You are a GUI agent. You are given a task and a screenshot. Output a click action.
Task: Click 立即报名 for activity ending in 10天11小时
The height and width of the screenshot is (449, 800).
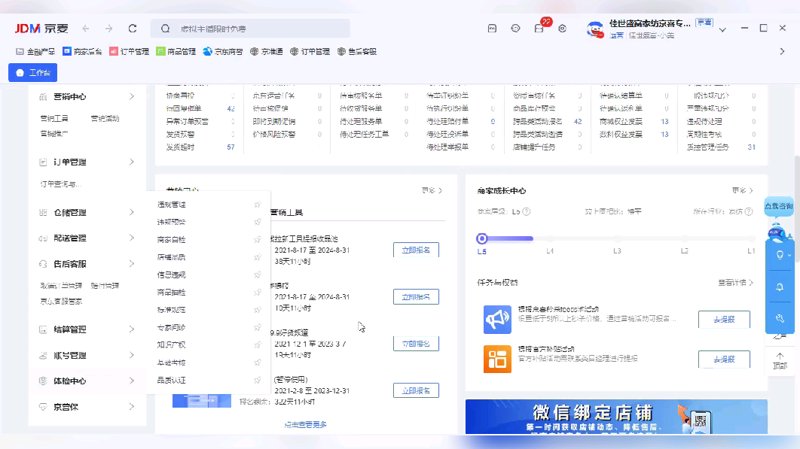coord(416,297)
